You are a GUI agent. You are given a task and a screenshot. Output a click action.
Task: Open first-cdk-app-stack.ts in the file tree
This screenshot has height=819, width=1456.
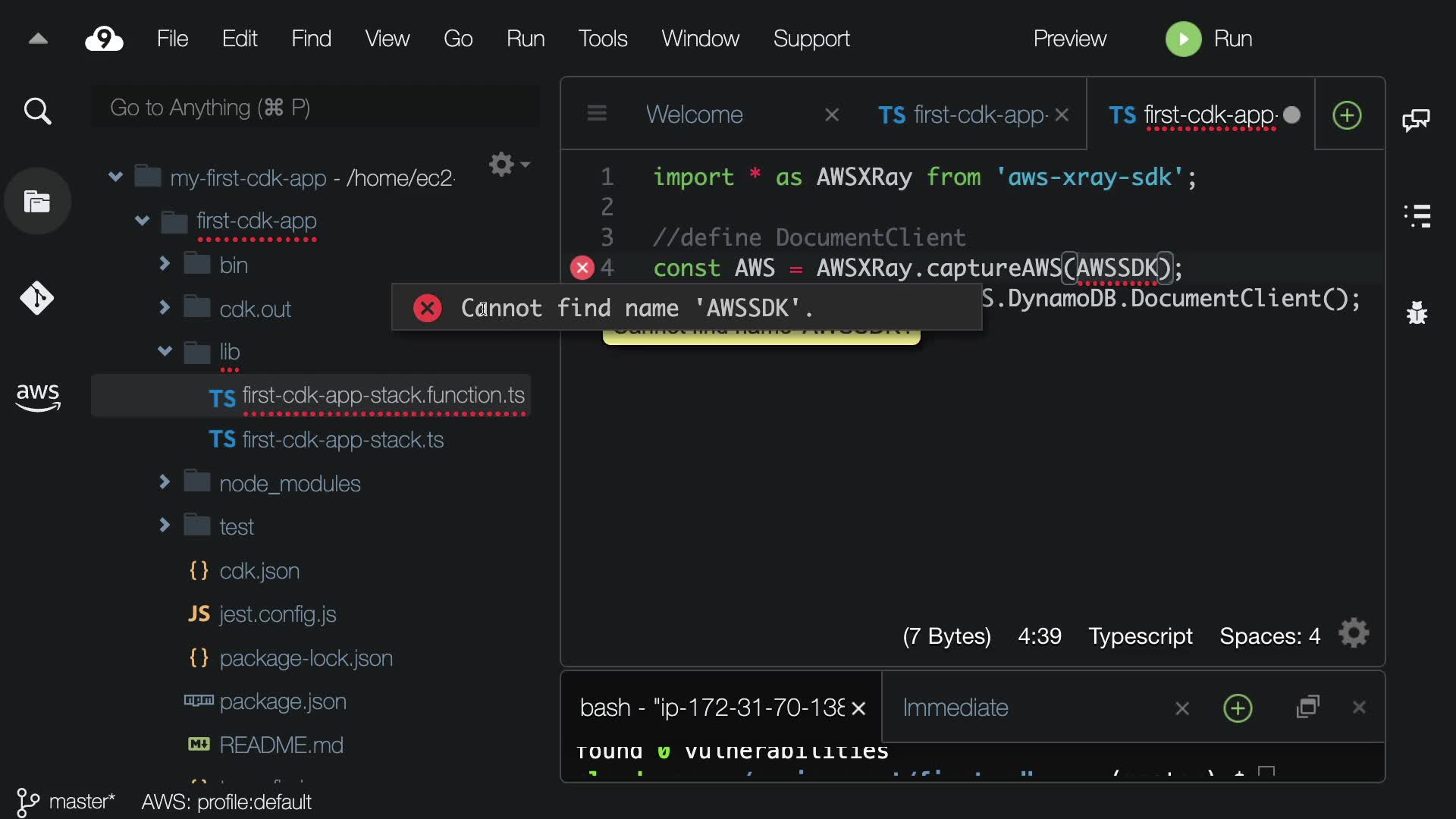tap(343, 440)
